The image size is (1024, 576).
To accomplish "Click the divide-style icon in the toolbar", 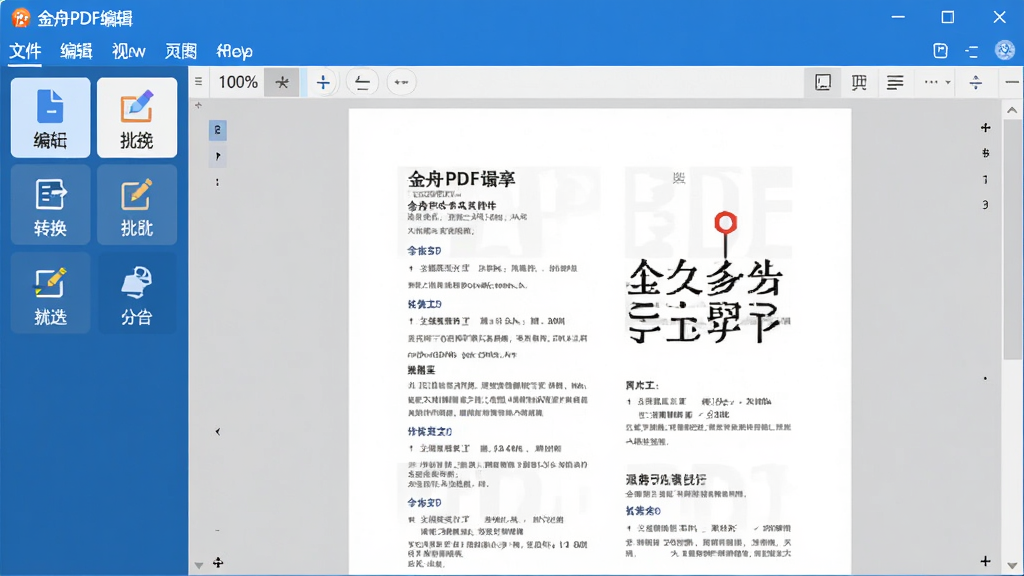I will click(976, 82).
